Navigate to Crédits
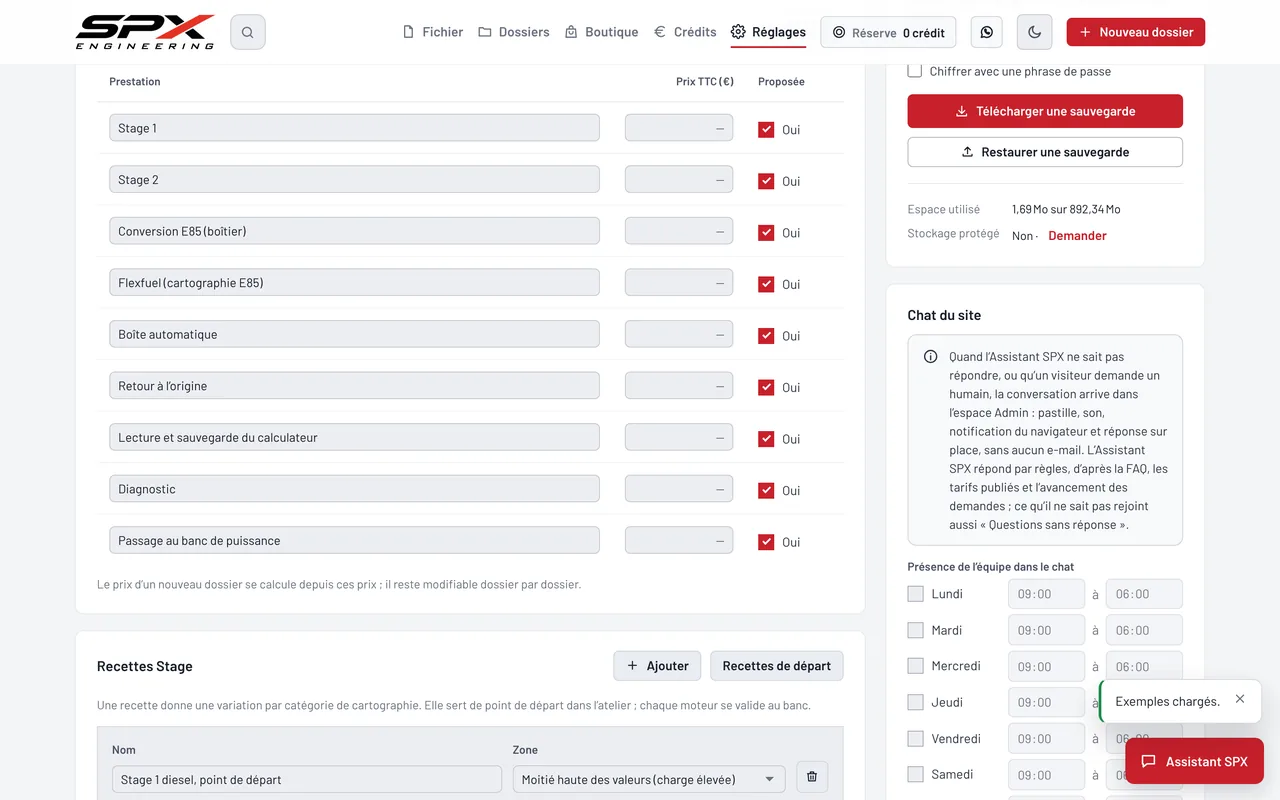 [685, 32]
